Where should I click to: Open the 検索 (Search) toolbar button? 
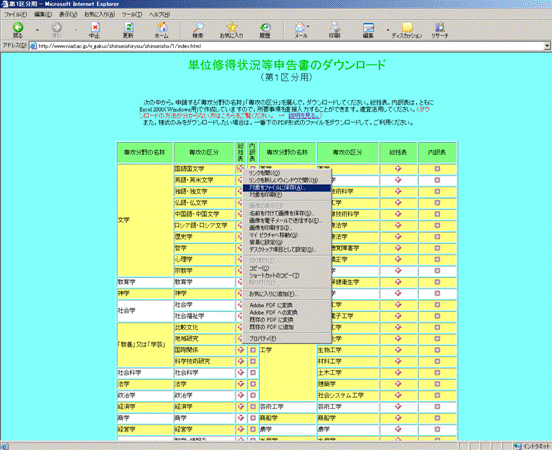[198, 30]
